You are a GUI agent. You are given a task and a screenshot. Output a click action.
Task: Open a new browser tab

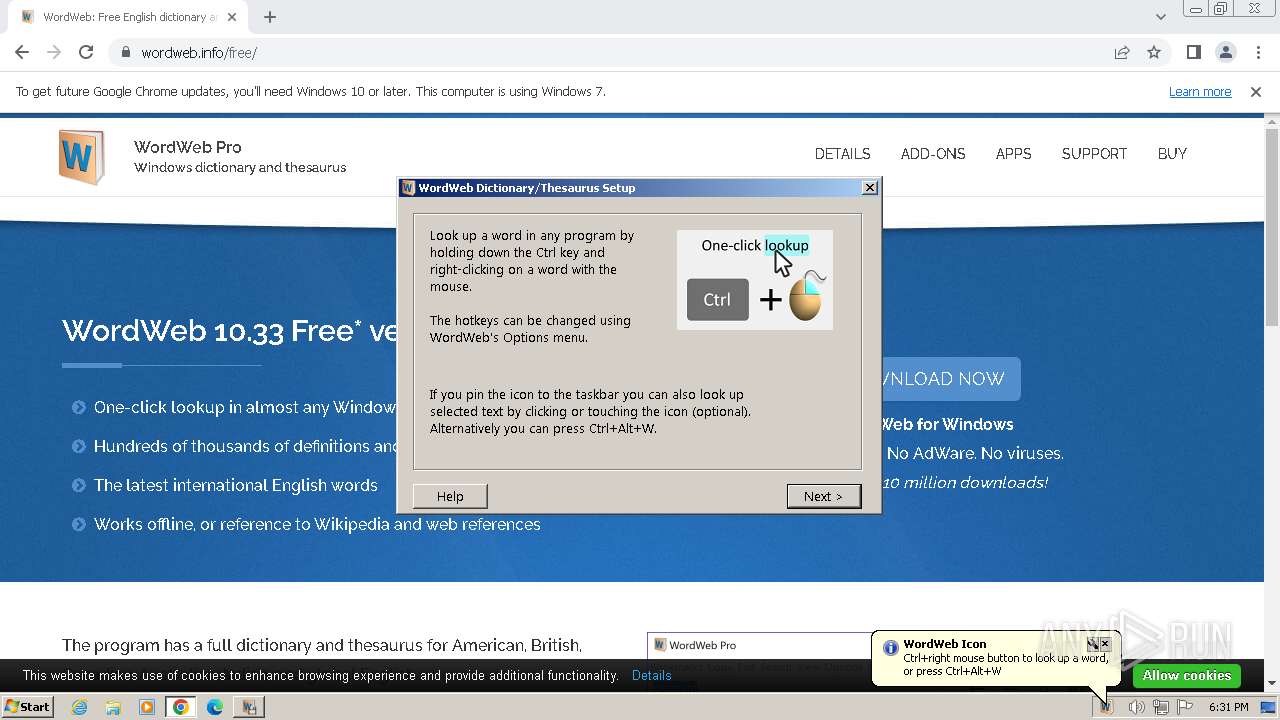tap(270, 17)
